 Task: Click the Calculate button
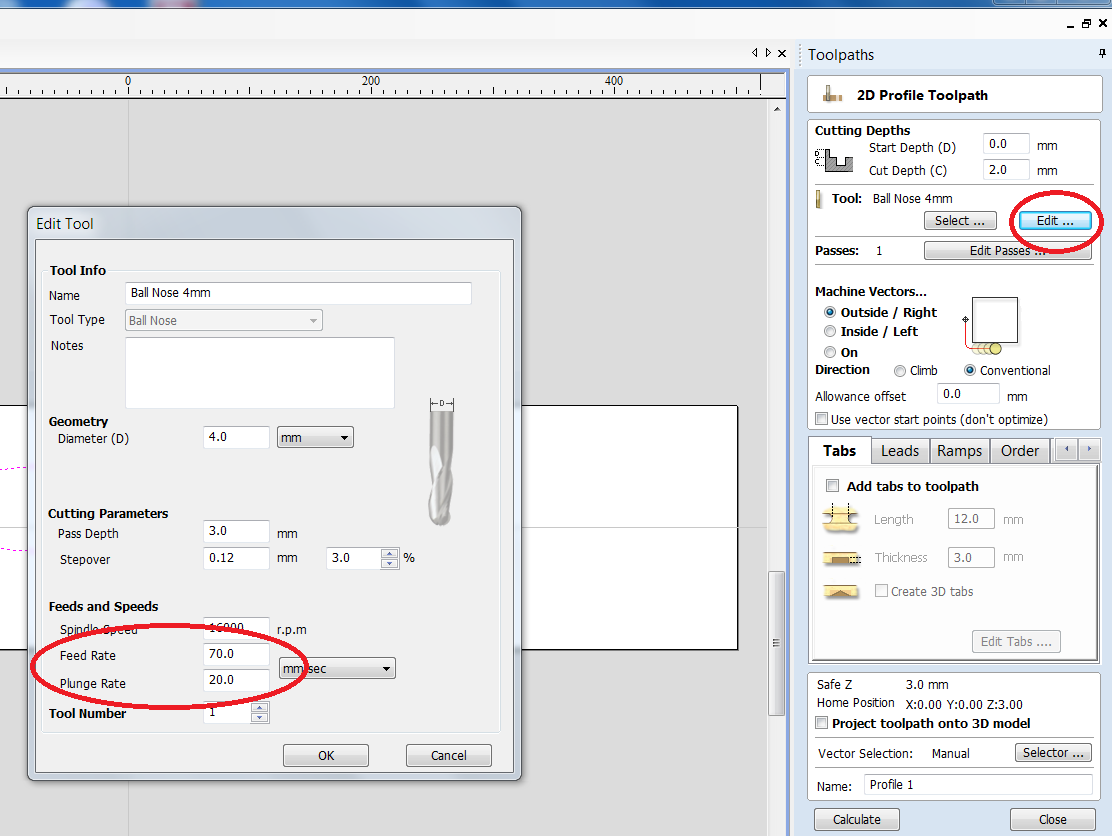[857, 819]
